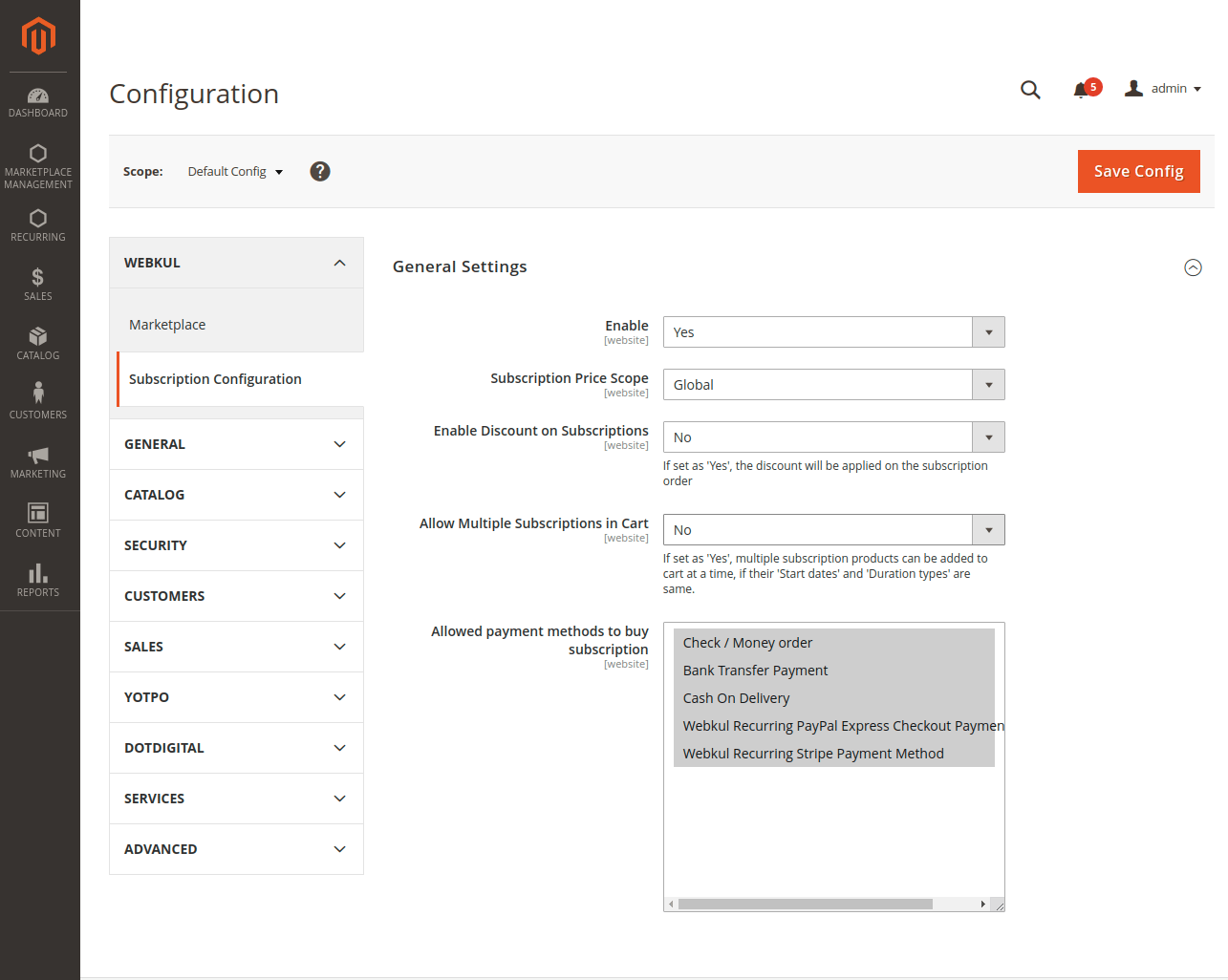Open the admin account dropdown
Image resolution: width=1228 pixels, height=980 pixels.
tap(1163, 89)
